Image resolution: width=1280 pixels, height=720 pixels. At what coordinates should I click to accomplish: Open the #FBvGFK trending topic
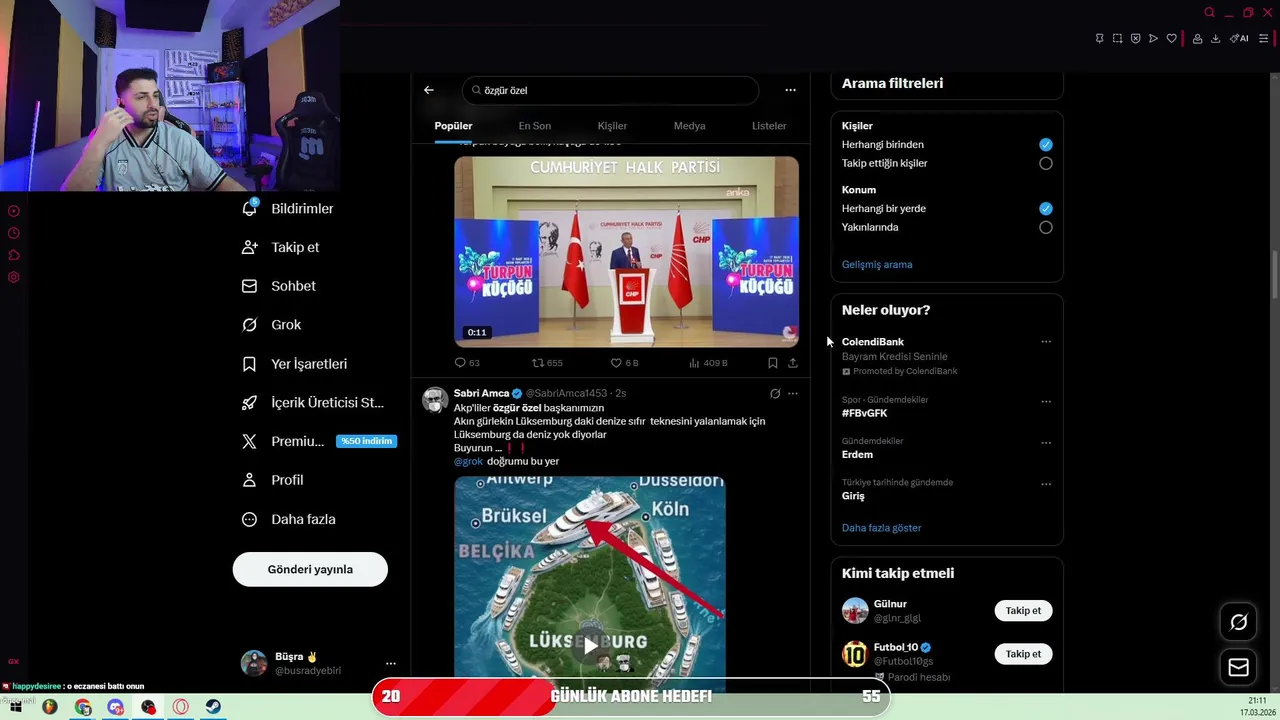pyautogui.click(x=864, y=413)
